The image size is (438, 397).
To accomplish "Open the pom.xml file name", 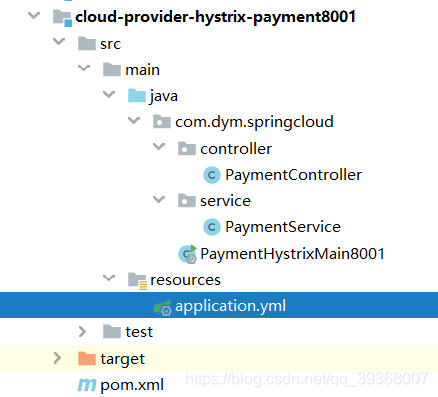I will pos(132,386).
